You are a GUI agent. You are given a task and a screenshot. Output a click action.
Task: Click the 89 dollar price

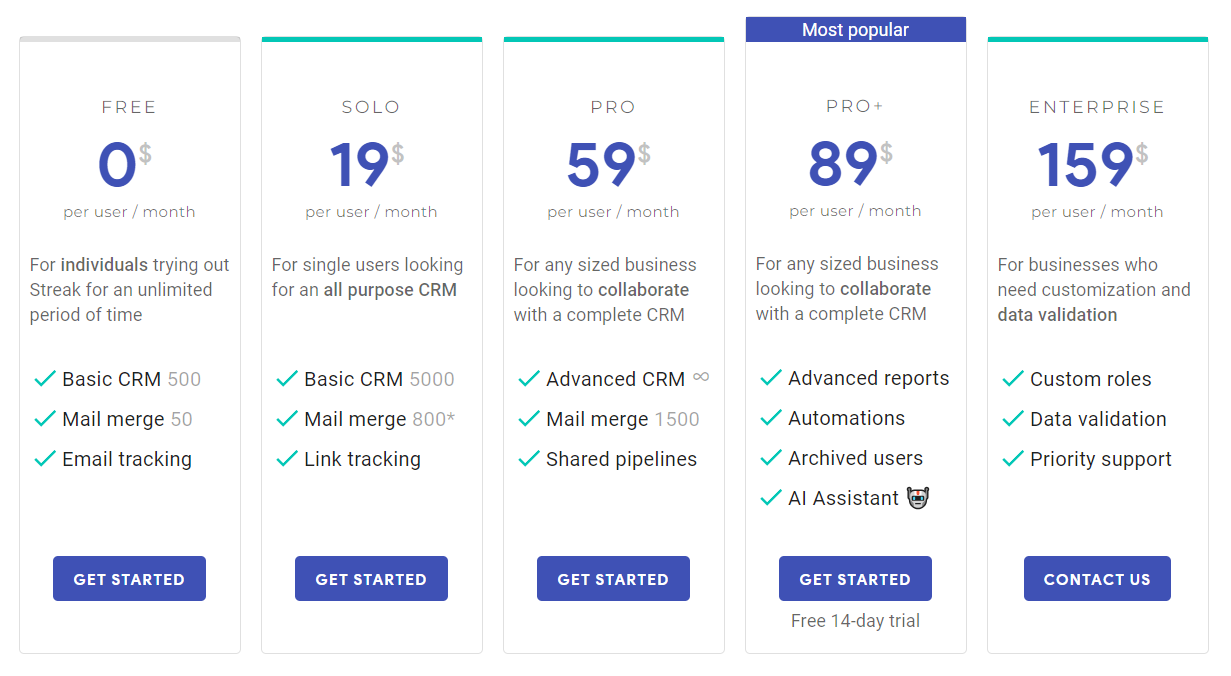click(845, 164)
